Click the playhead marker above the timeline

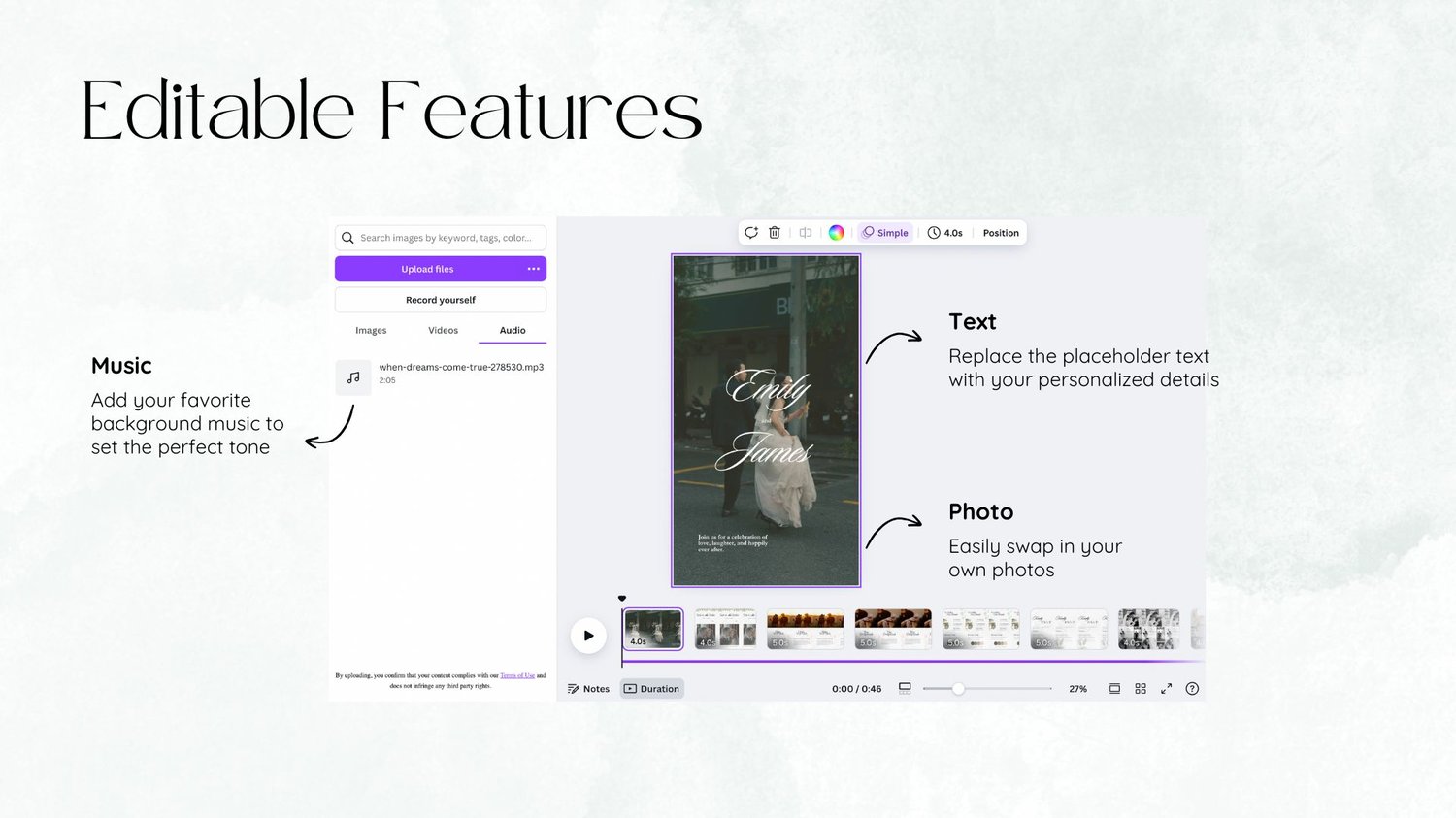[x=622, y=599]
